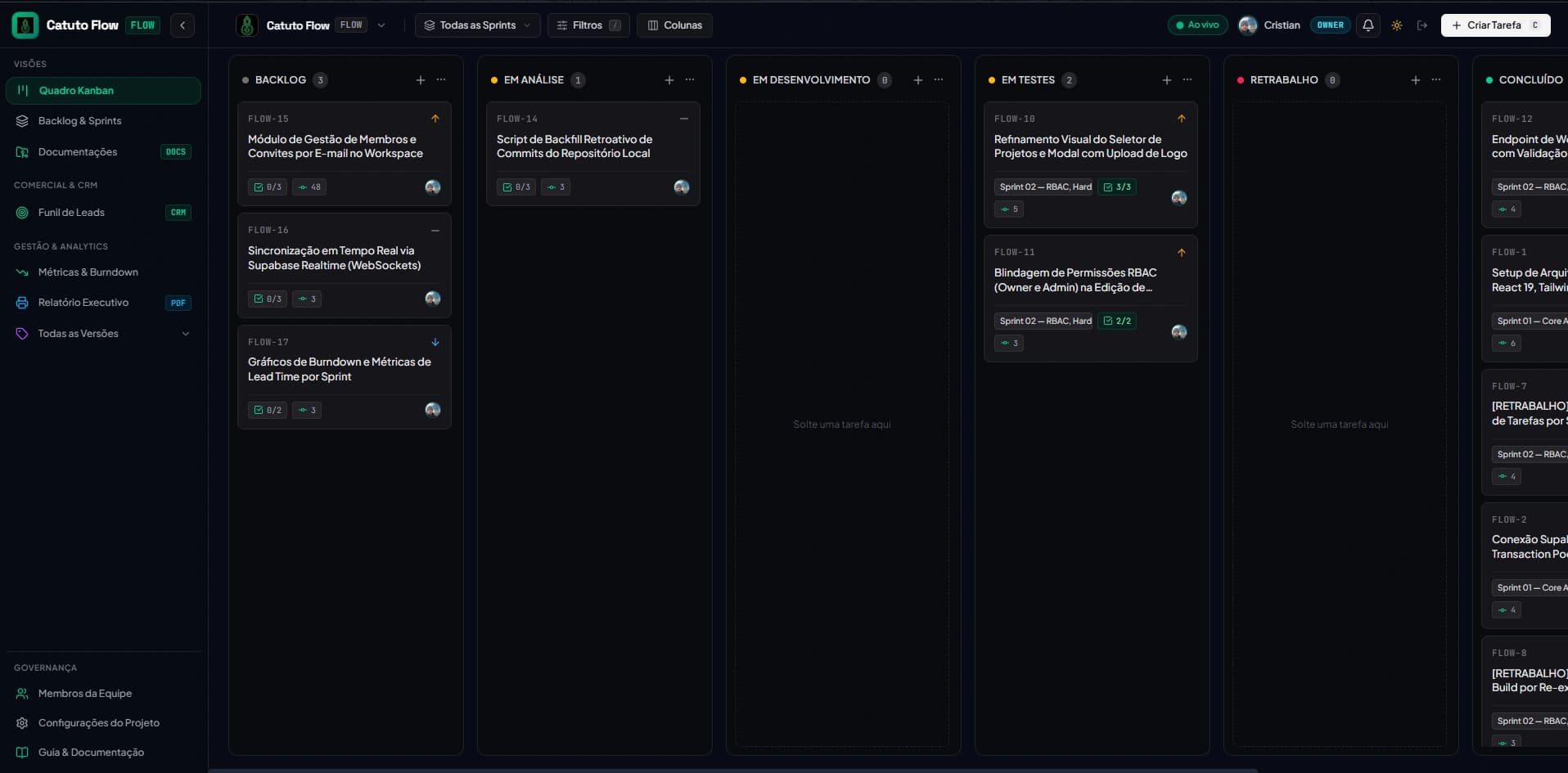The image size is (1568, 773).
Task: Click the horizontal scrollbar at the bottom
Action: click(x=733, y=770)
